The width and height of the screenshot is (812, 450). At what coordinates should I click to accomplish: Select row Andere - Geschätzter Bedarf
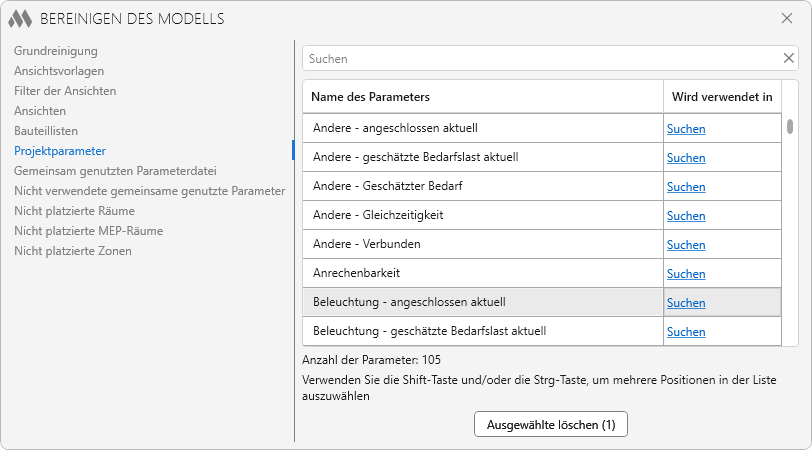coord(482,186)
